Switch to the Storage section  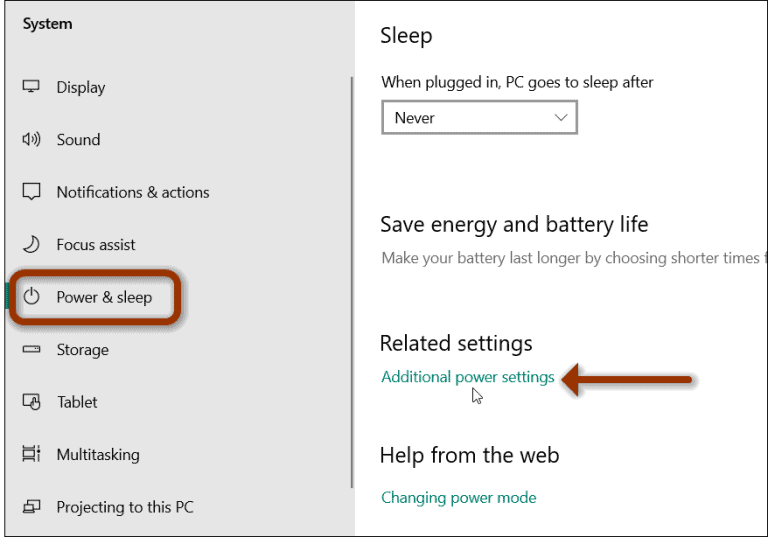tap(83, 350)
